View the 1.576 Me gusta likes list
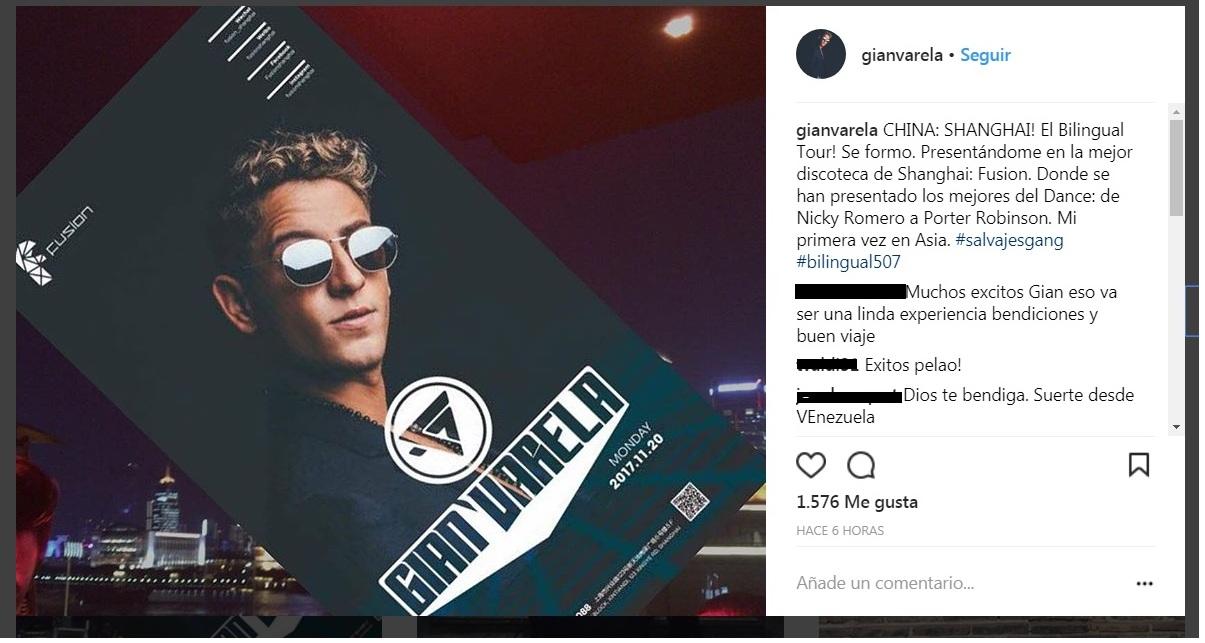Image resolution: width=1205 pixels, height=643 pixels. tap(857, 502)
